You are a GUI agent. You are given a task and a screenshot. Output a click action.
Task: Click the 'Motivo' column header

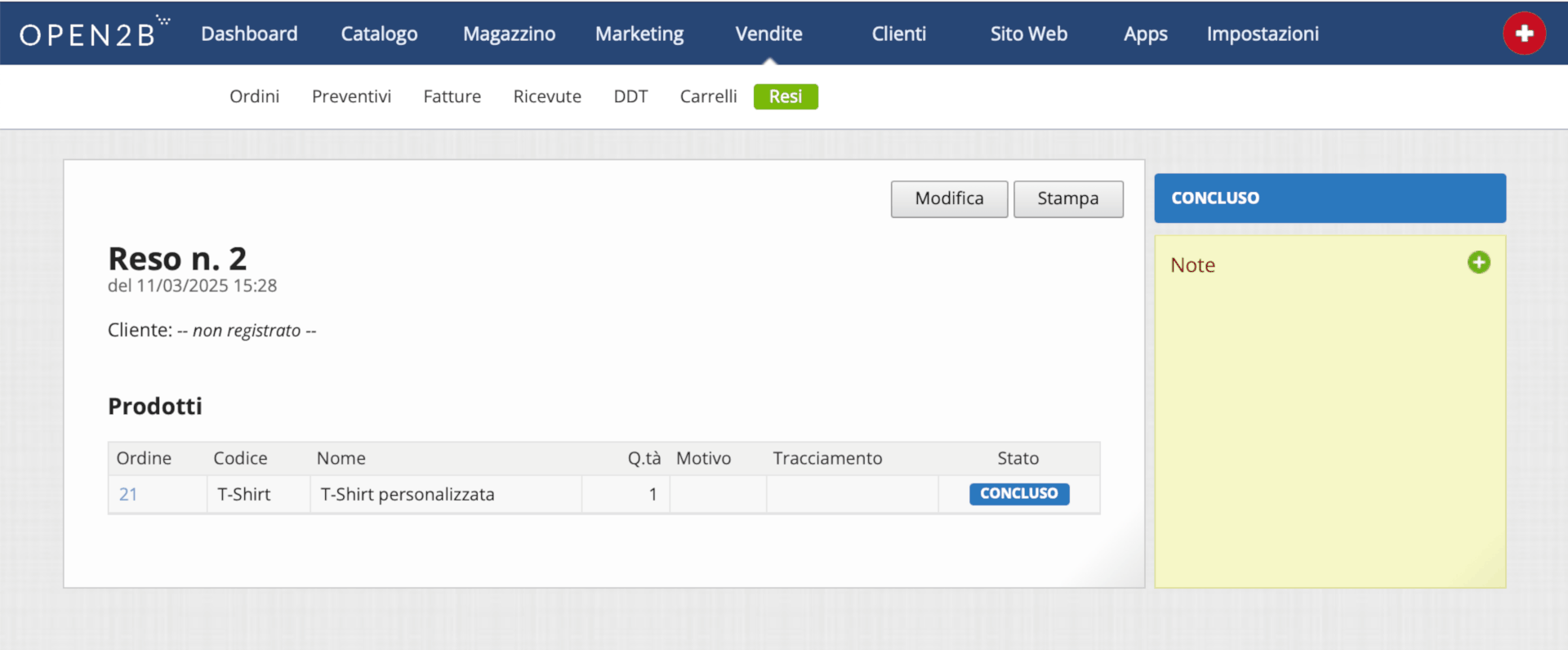point(703,458)
